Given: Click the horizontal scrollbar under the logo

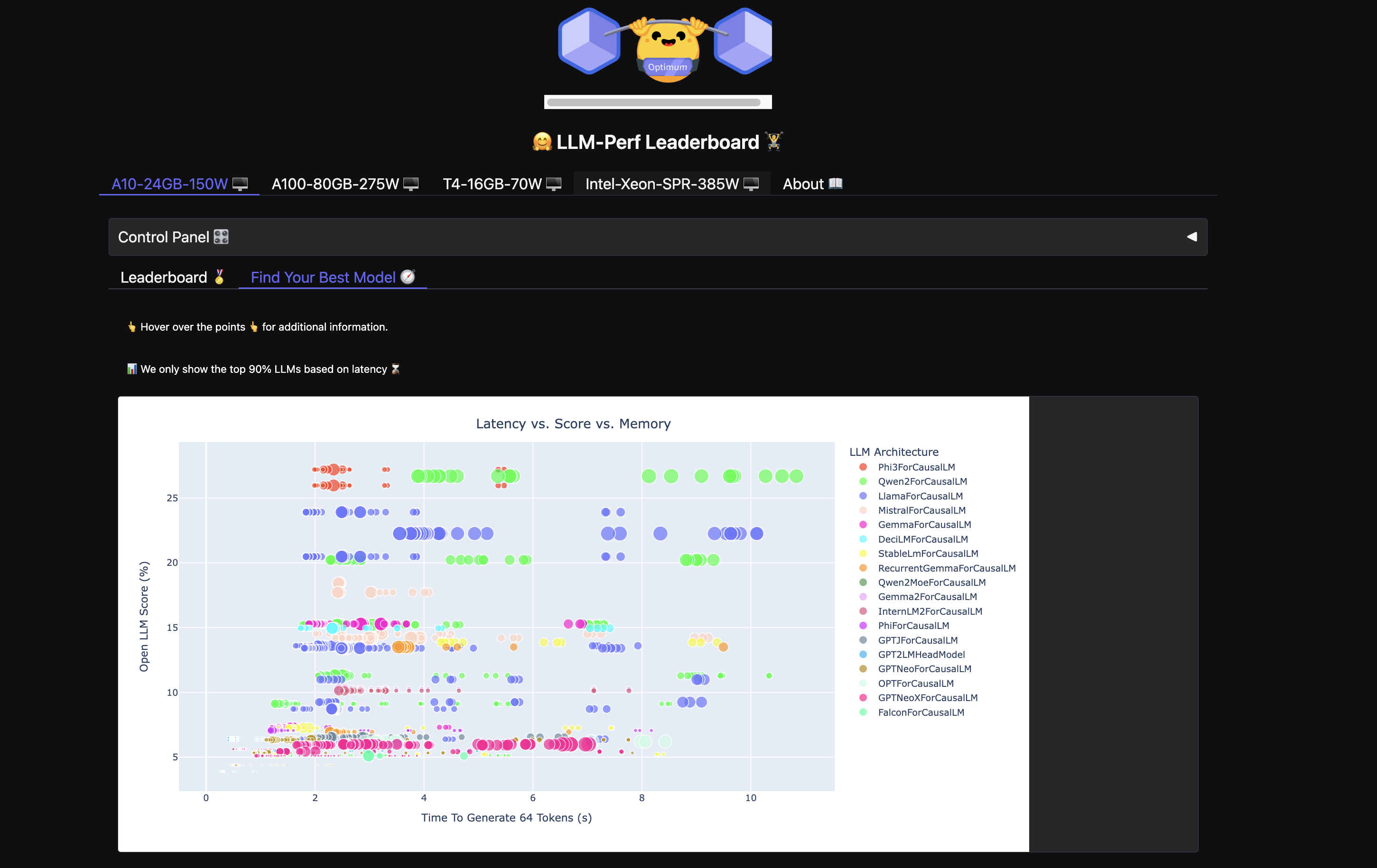Looking at the screenshot, I should 653,102.
